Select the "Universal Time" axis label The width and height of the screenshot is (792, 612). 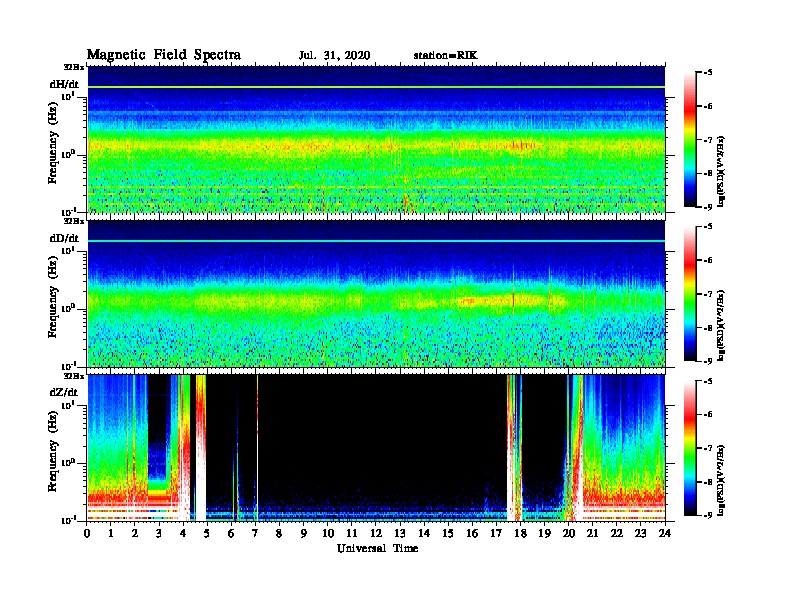click(377, 548)
